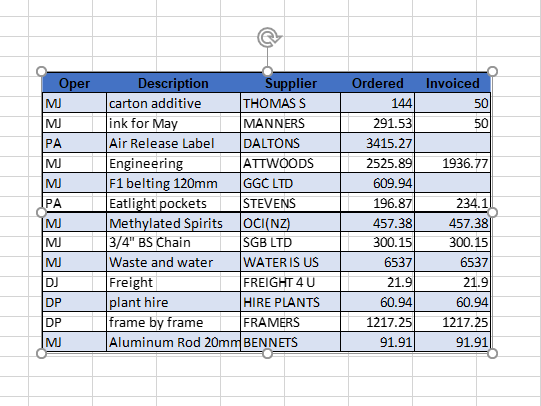Viewport: 541px width, 406px height.
Task: Click the bottom-left corner resize handle
Action: point(41,354)
